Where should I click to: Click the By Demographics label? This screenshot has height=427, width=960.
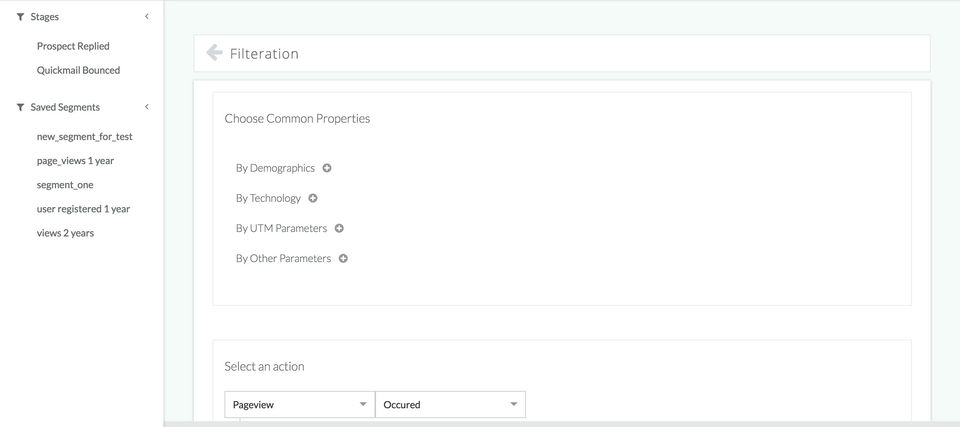coord(275,168)
